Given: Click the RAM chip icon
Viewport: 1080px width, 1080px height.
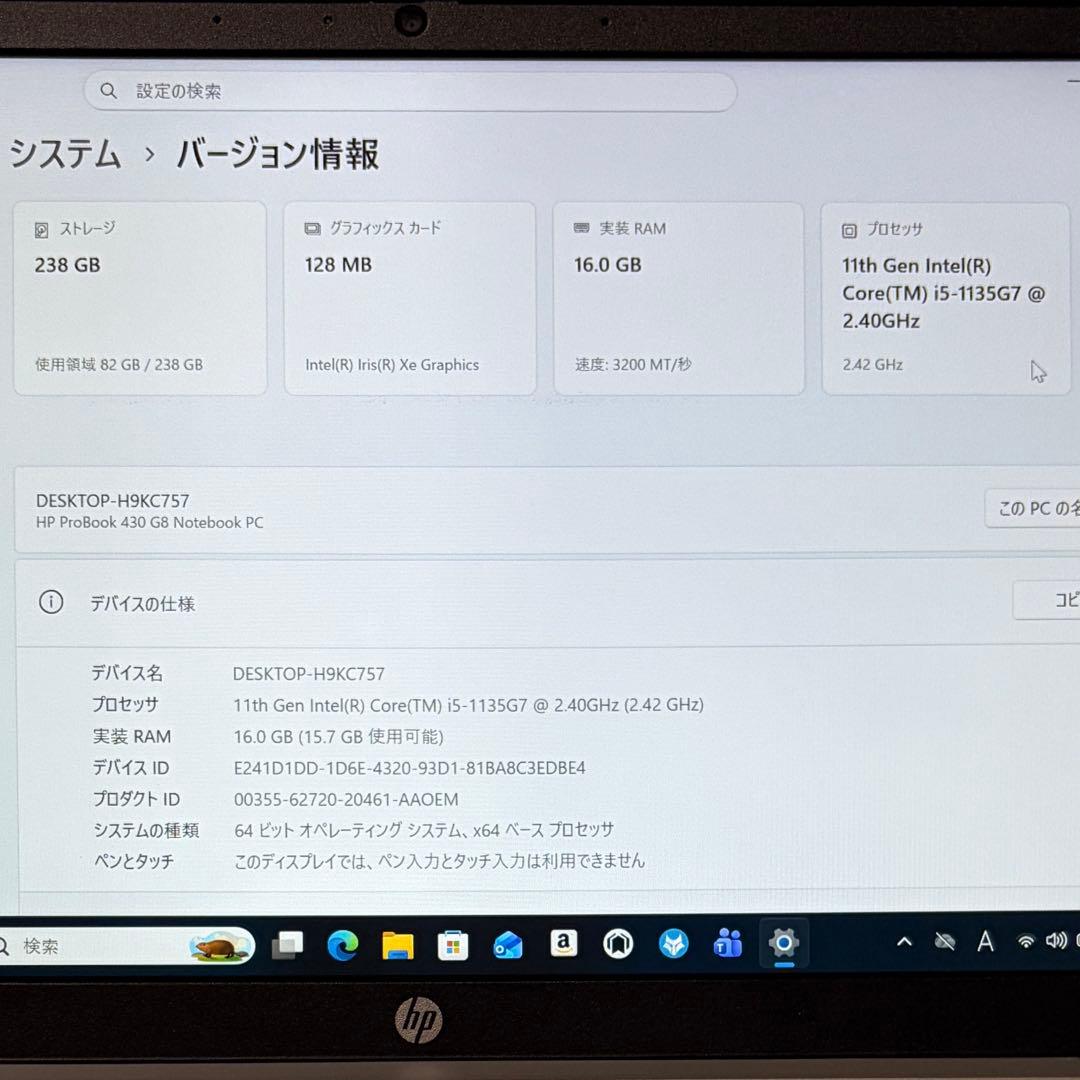Looking at the screenshot, I should click(581, 228).
